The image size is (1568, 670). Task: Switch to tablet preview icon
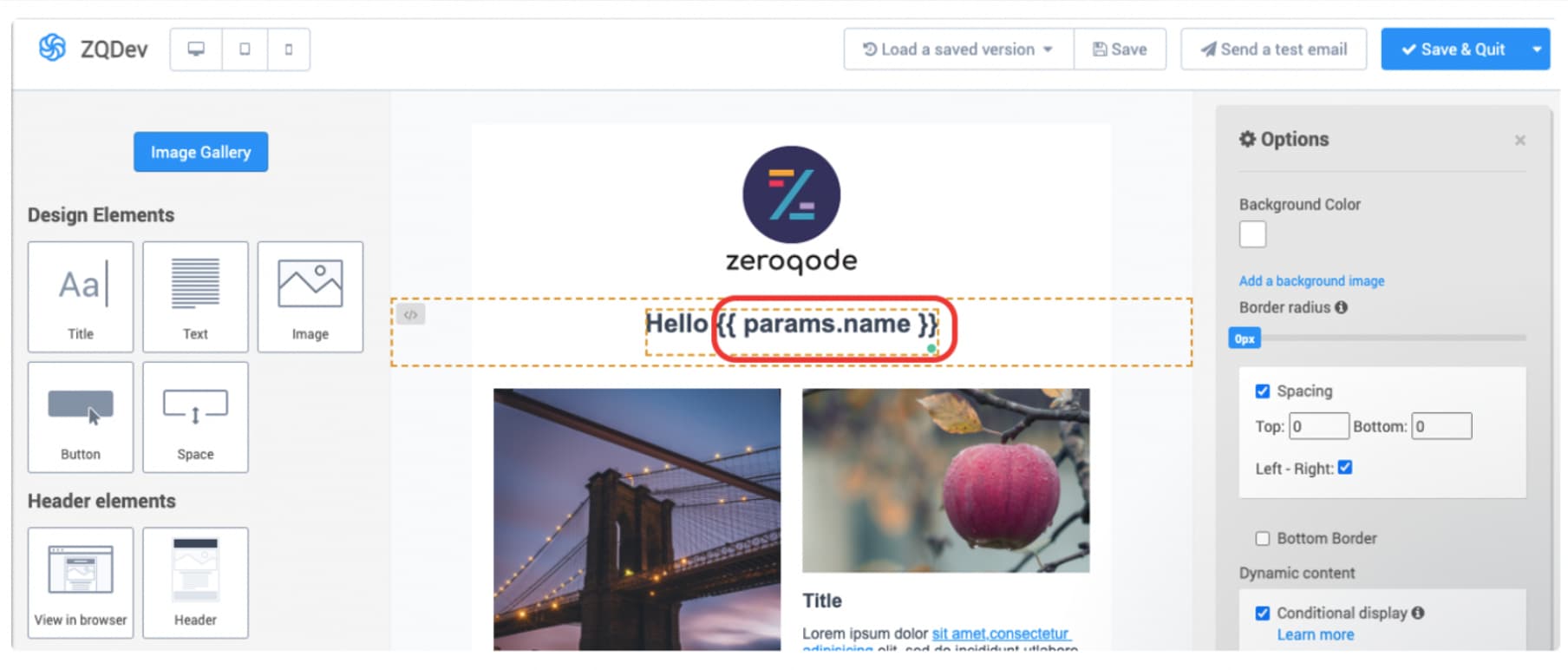click(x=245, y=49)
